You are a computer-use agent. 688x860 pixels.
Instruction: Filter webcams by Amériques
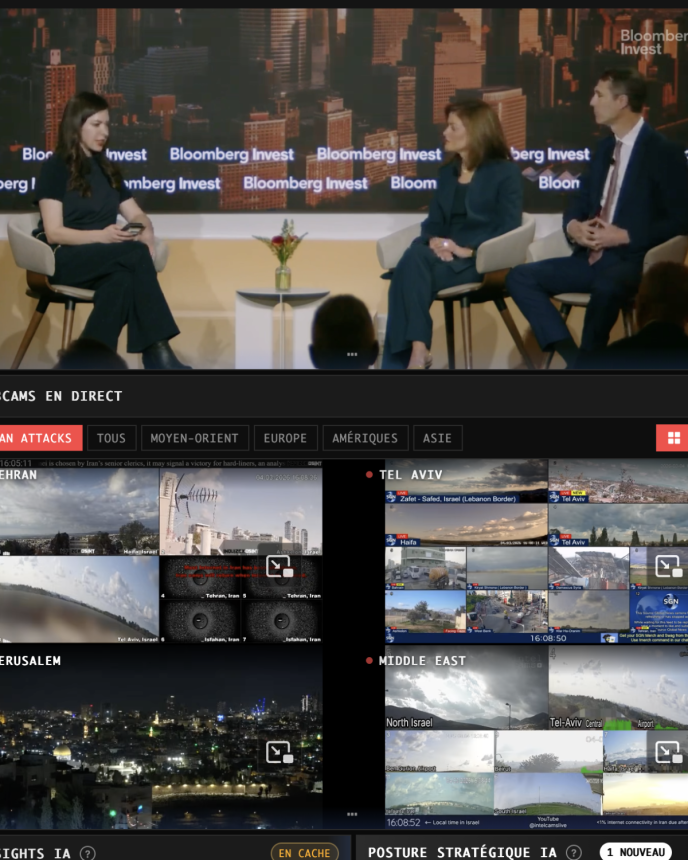point(365,438)
